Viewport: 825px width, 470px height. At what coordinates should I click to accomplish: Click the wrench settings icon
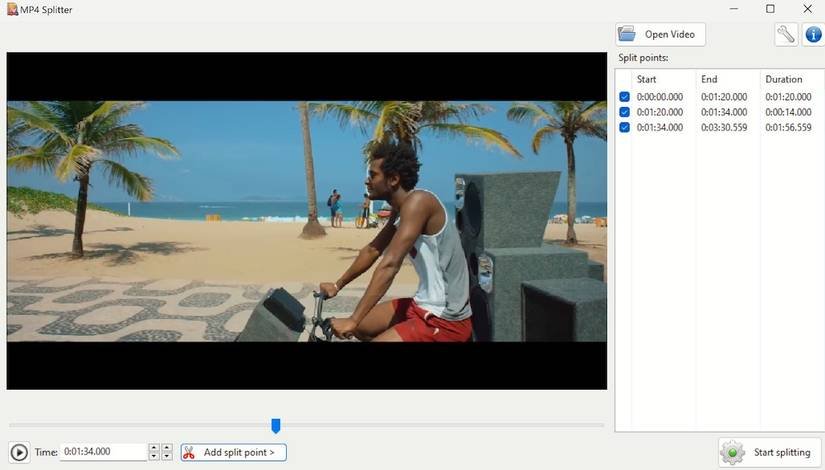coord(786,35)
